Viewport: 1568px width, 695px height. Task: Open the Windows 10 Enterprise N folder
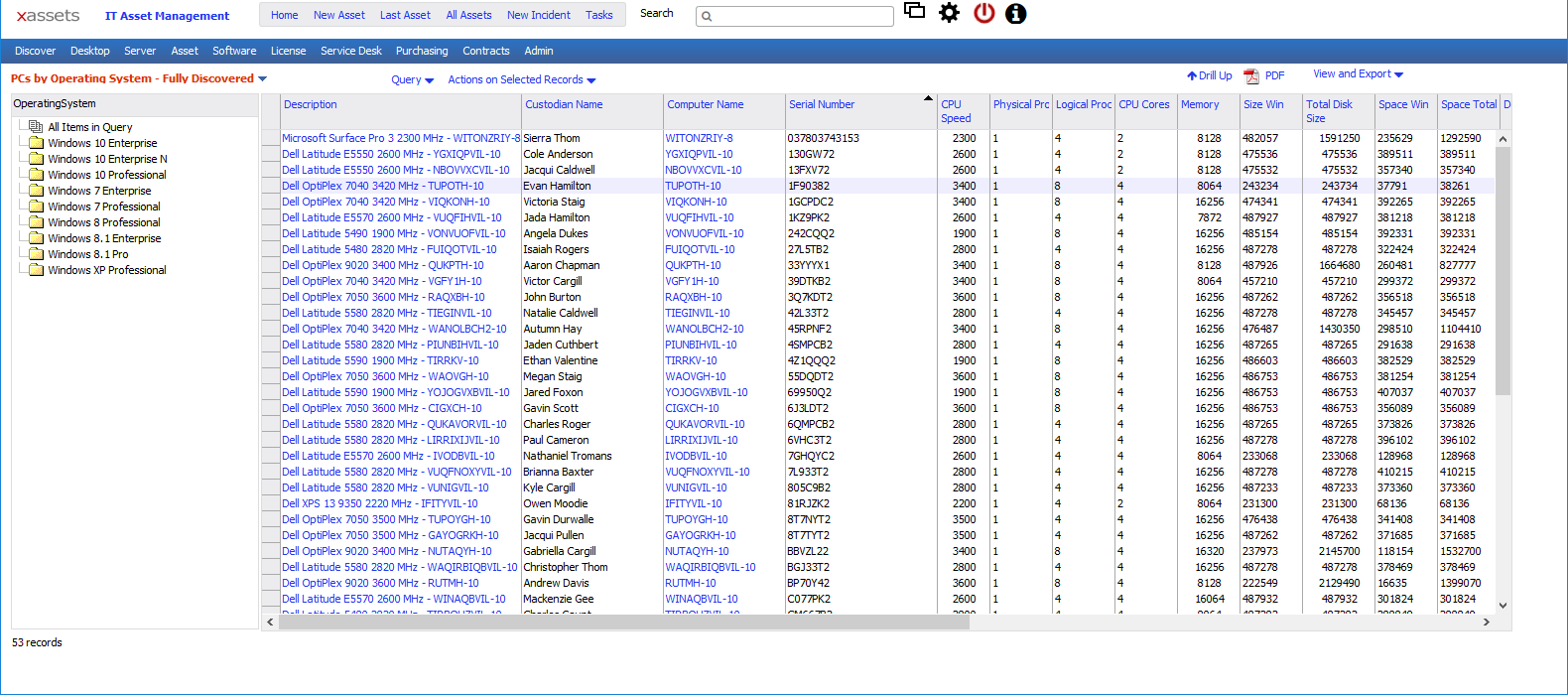click(x=37, y=159)
